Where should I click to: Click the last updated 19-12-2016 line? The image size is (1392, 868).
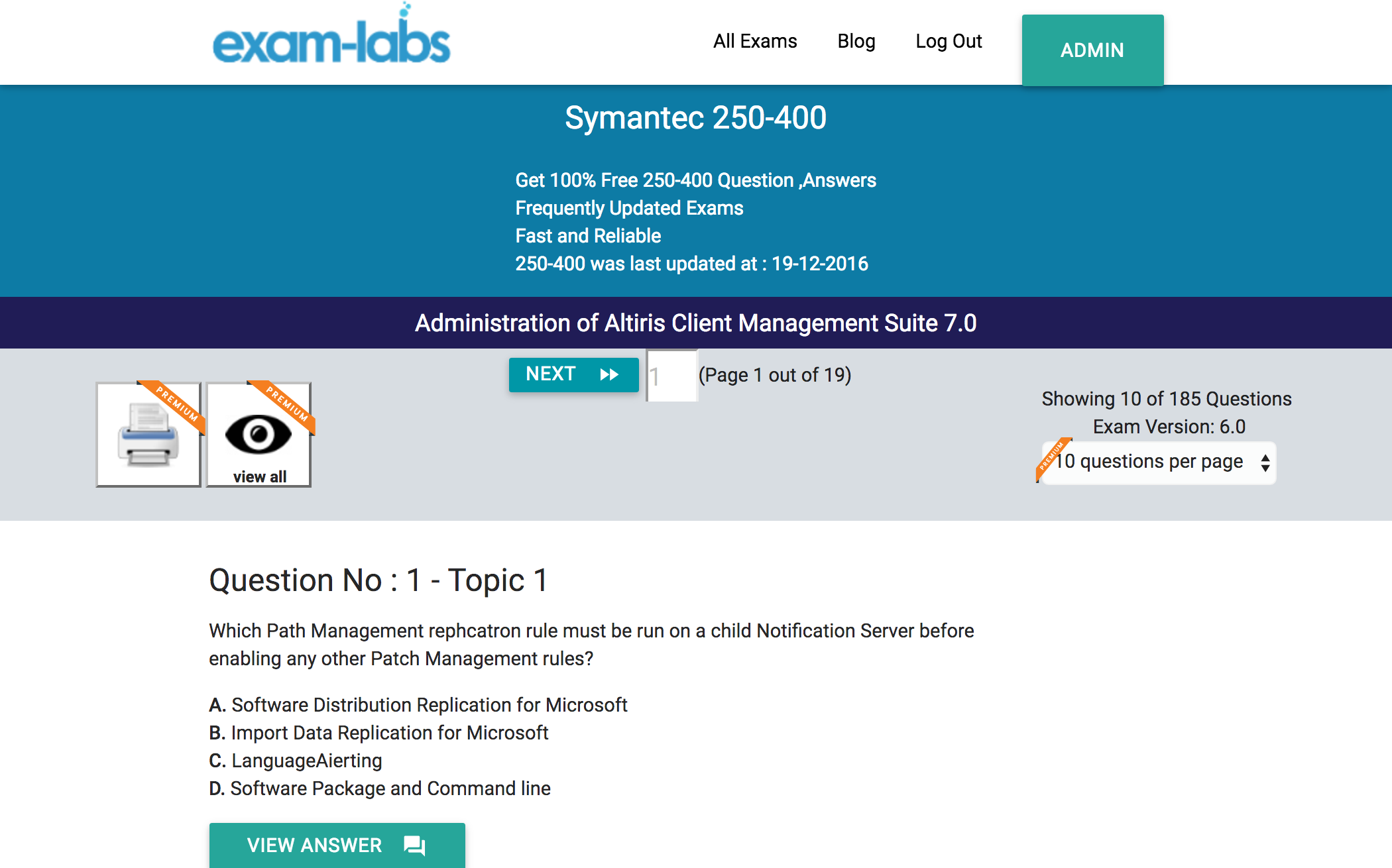692,264
